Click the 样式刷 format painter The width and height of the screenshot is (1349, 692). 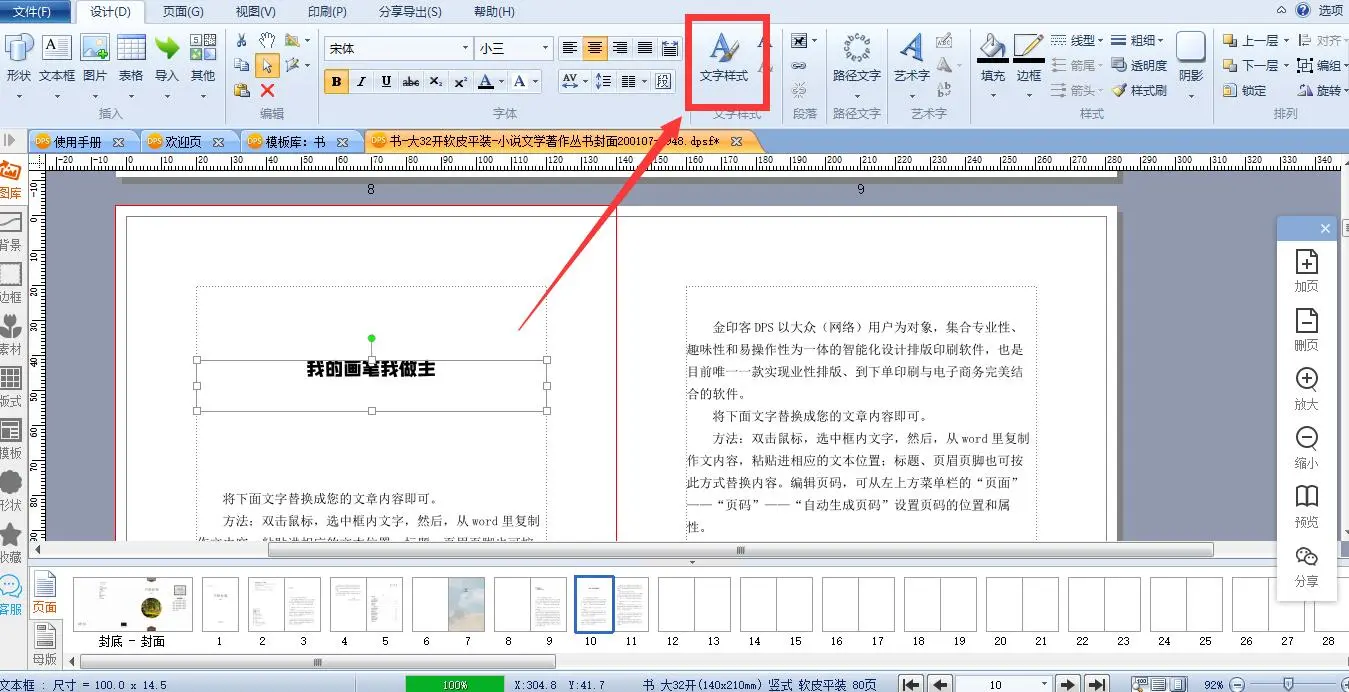pos(1139,90)
